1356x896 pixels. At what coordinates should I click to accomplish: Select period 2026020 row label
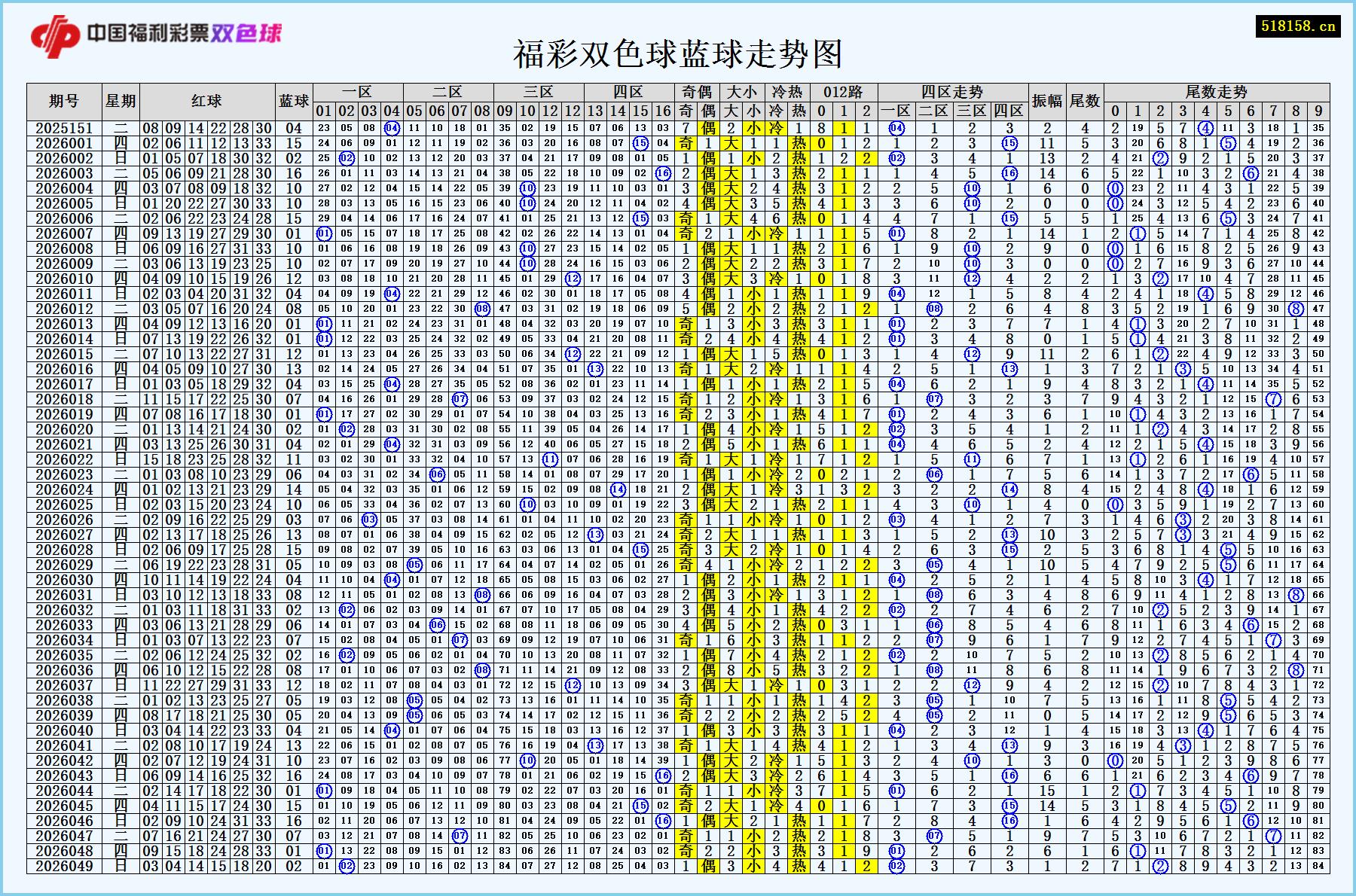[64, 429]
